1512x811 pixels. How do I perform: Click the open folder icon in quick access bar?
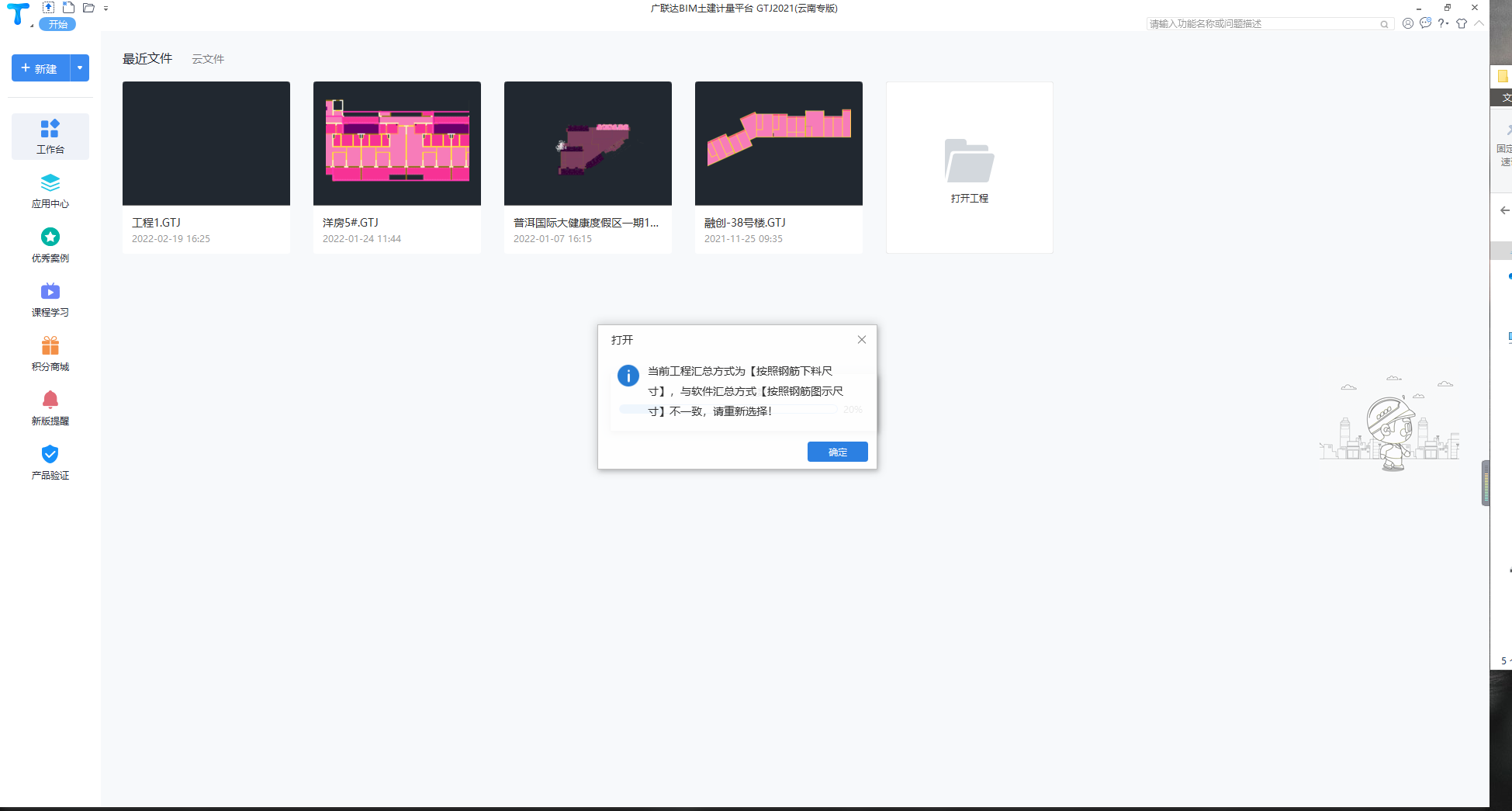click(88, 8)
